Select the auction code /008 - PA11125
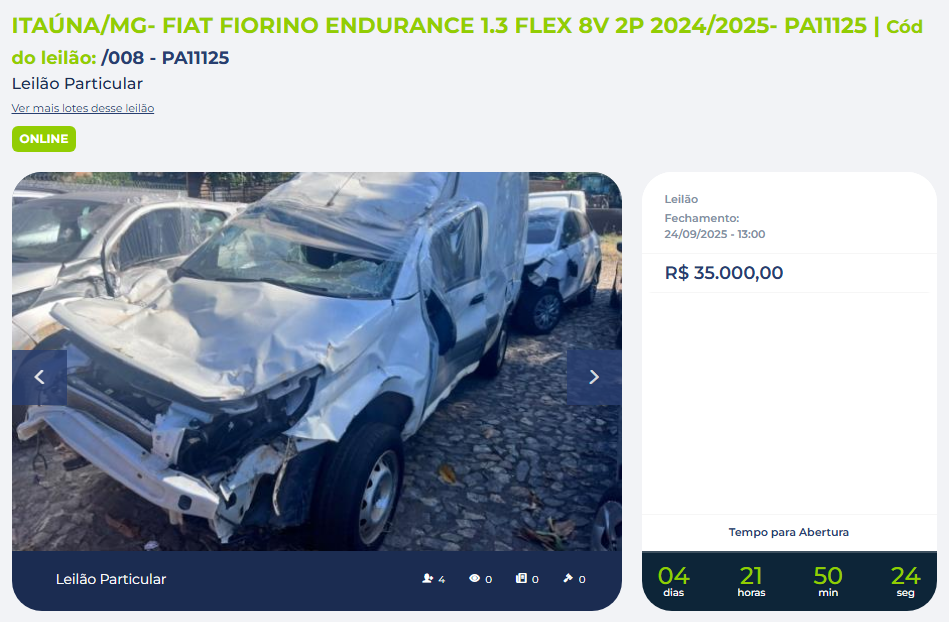 tap(165, 57)
